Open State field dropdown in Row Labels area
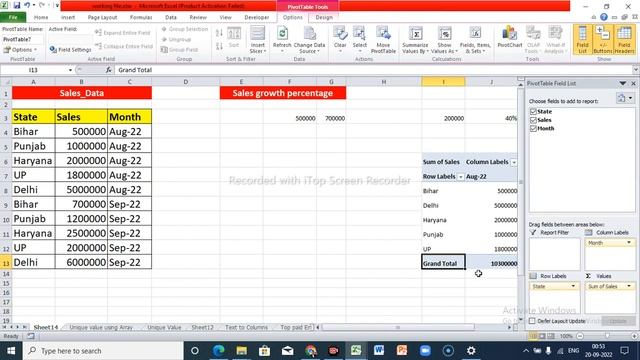 point(573,287)
